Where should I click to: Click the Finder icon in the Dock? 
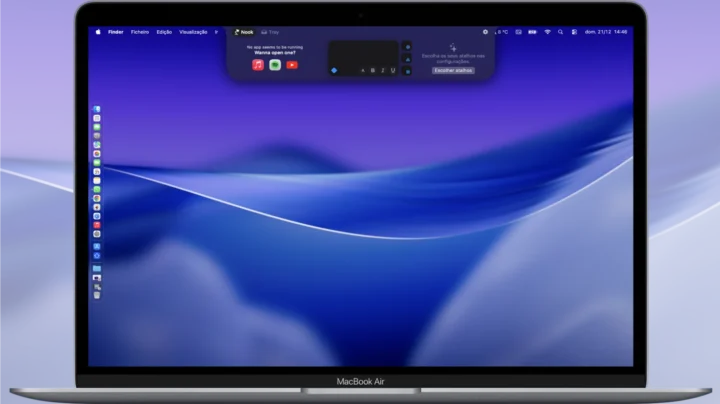(97, 109)
